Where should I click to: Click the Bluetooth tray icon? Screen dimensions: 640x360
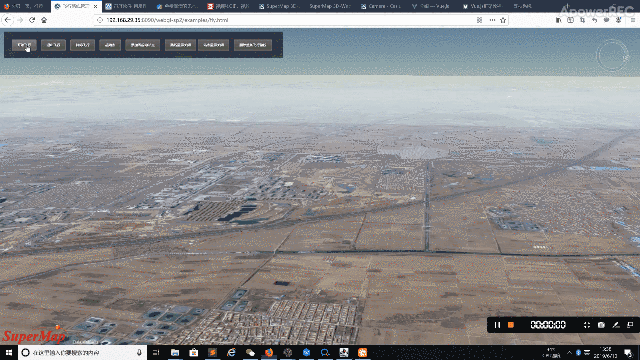click(578, 352)
